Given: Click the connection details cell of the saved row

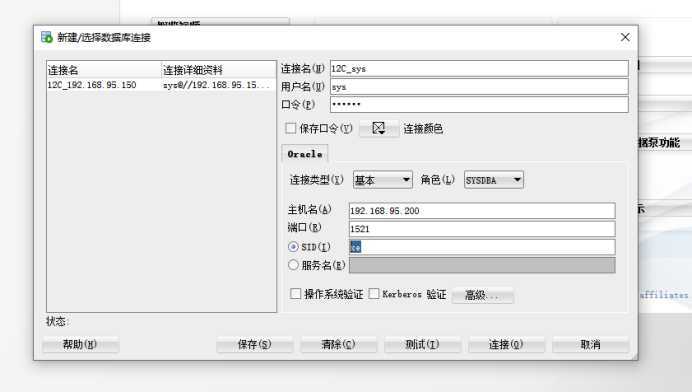Looking at the screenshot, I should [x=218, y=85].
